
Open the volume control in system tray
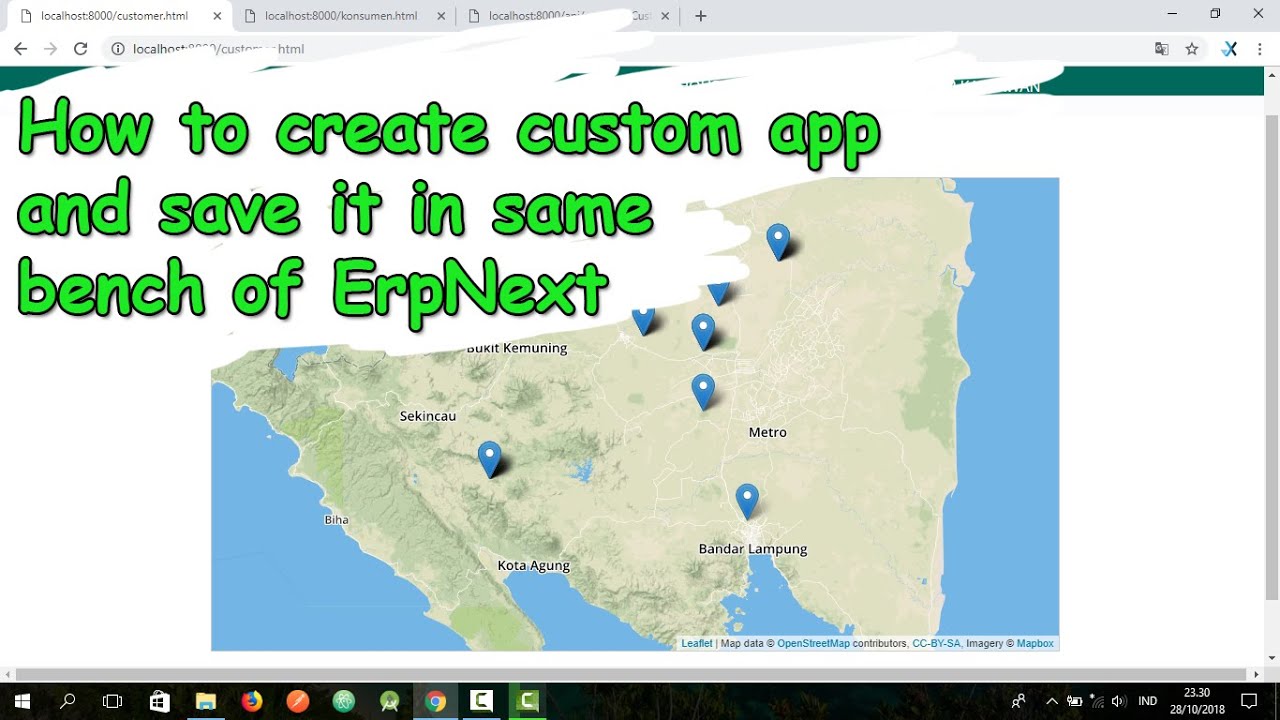tap(1118, 701)
